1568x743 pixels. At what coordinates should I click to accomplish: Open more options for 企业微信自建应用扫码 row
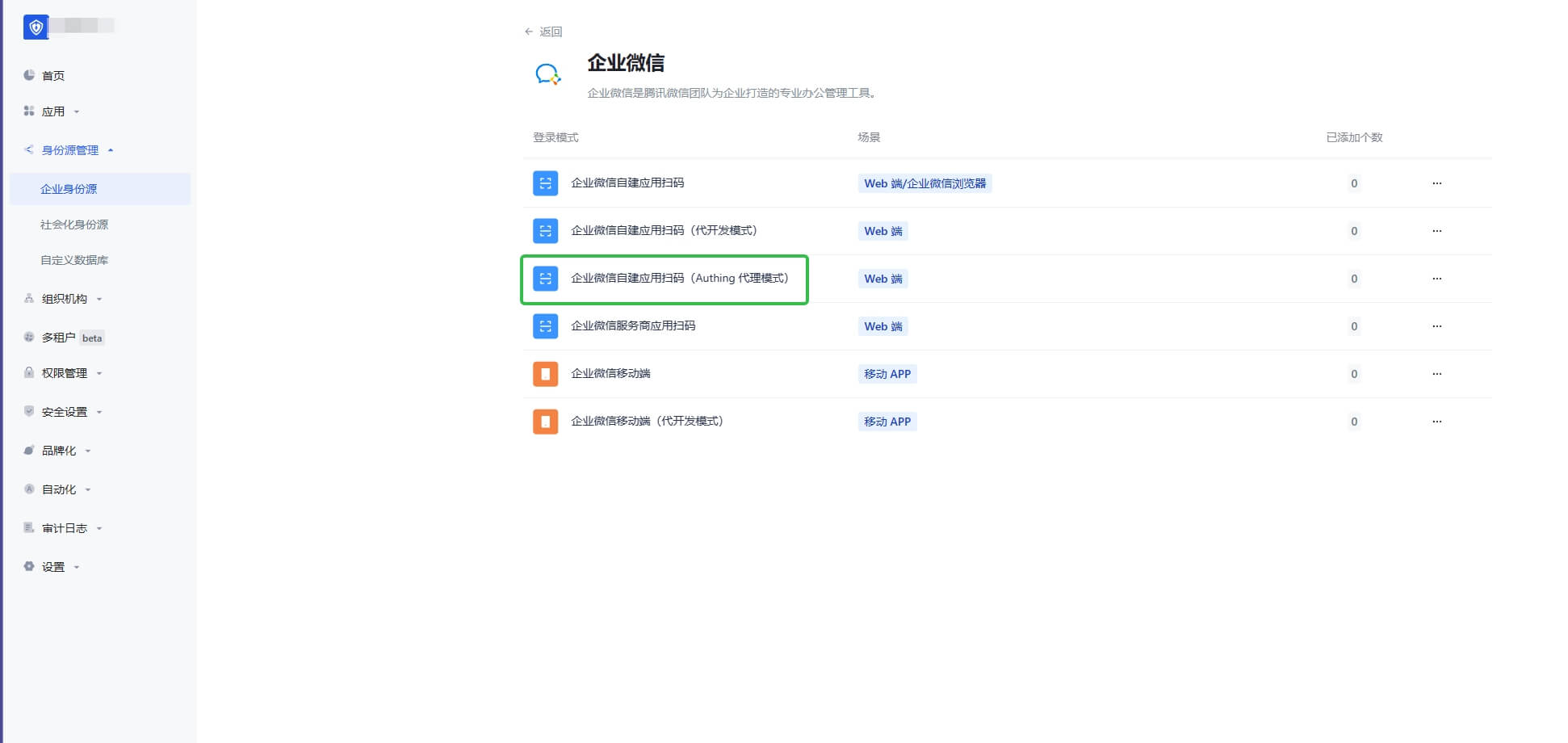(1436, 183)
